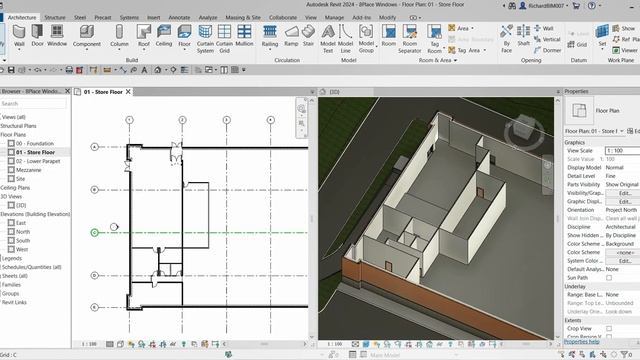Click grid bubble C in floor plan
This screenshot has width=640, height=360.
(x=94, y=233)
